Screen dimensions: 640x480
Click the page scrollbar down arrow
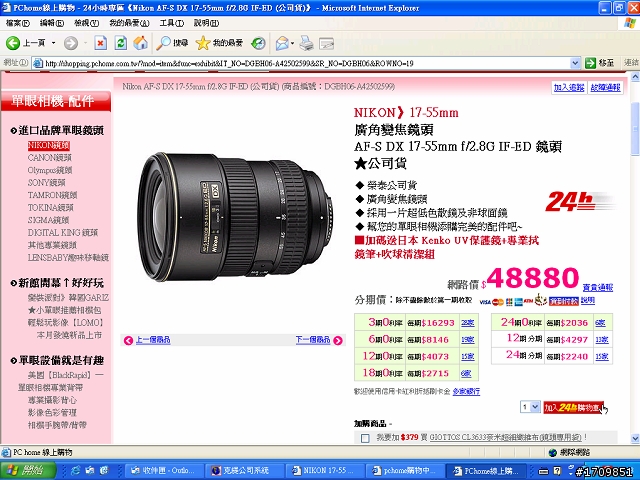tap(635, 438)
